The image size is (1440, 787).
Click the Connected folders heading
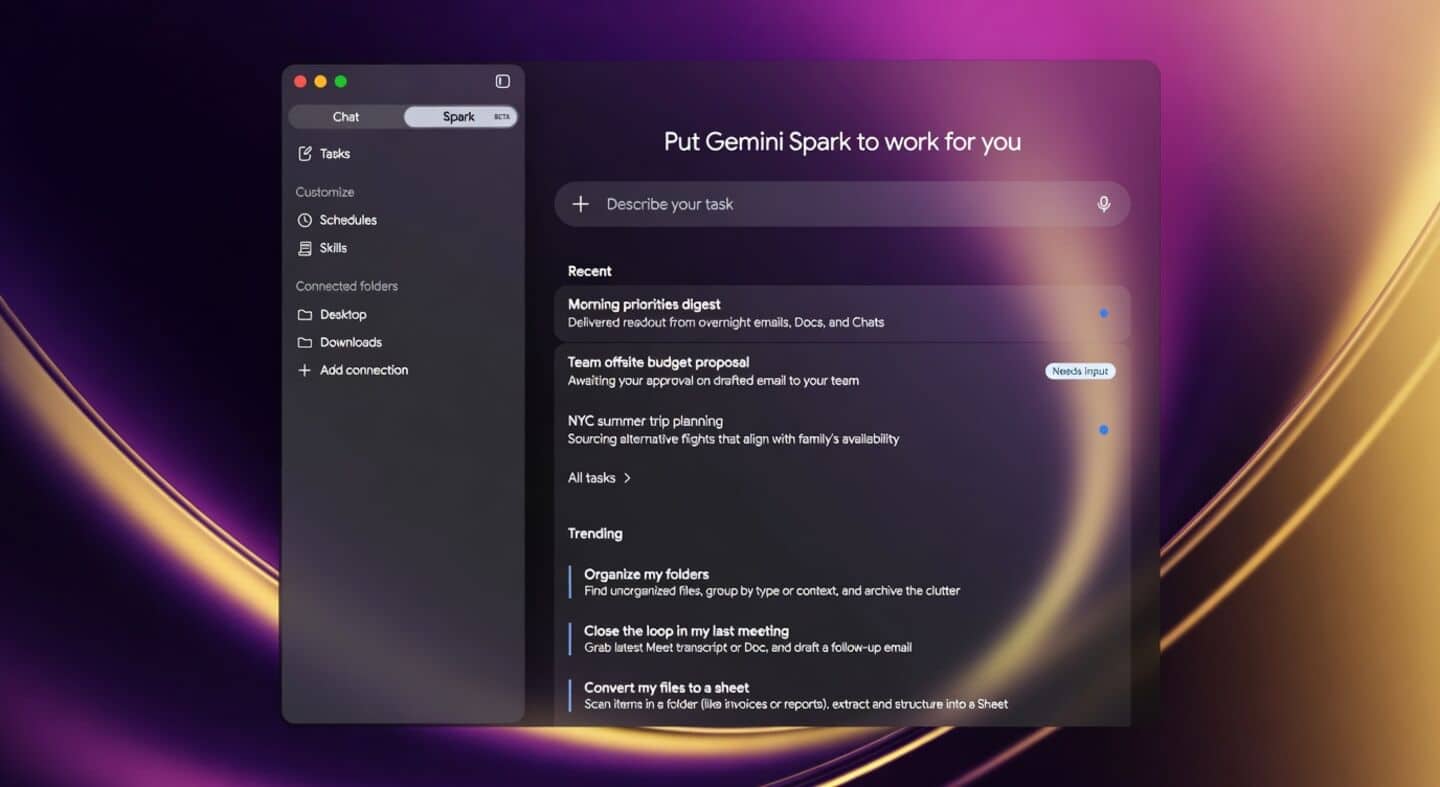[347, 286]
